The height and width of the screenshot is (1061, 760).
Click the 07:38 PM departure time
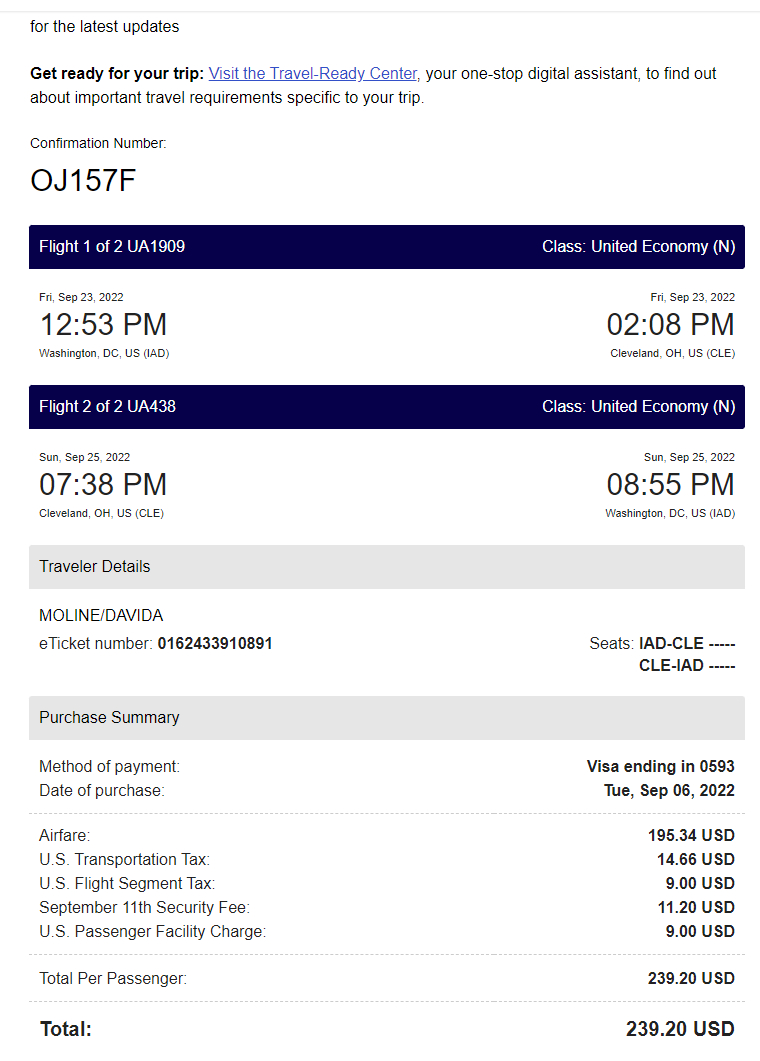point(103,485)
